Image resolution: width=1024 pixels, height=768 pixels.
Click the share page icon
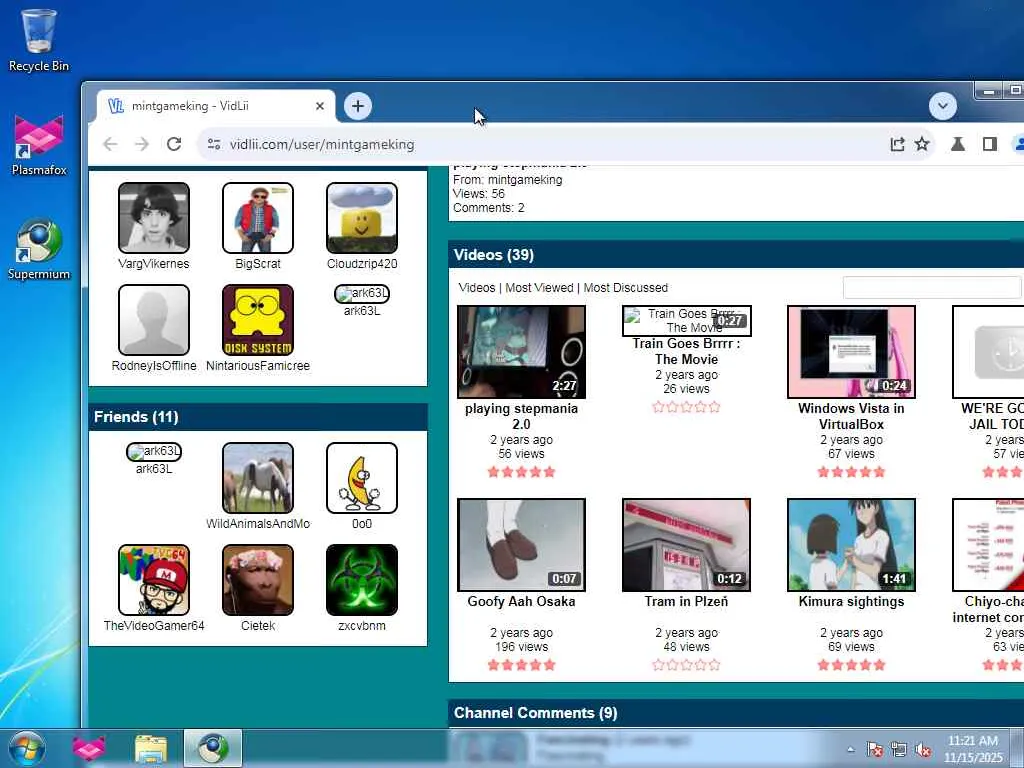tap(897, 144)
